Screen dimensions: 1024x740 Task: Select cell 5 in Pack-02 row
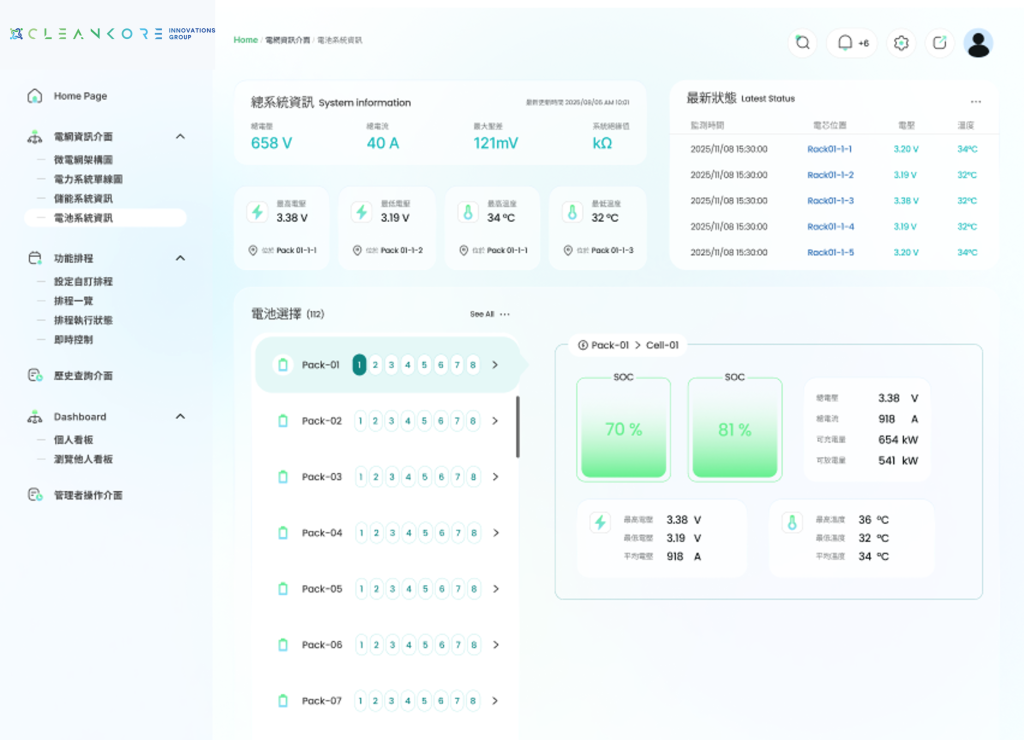pyautogui.click(x=425, y=421)
